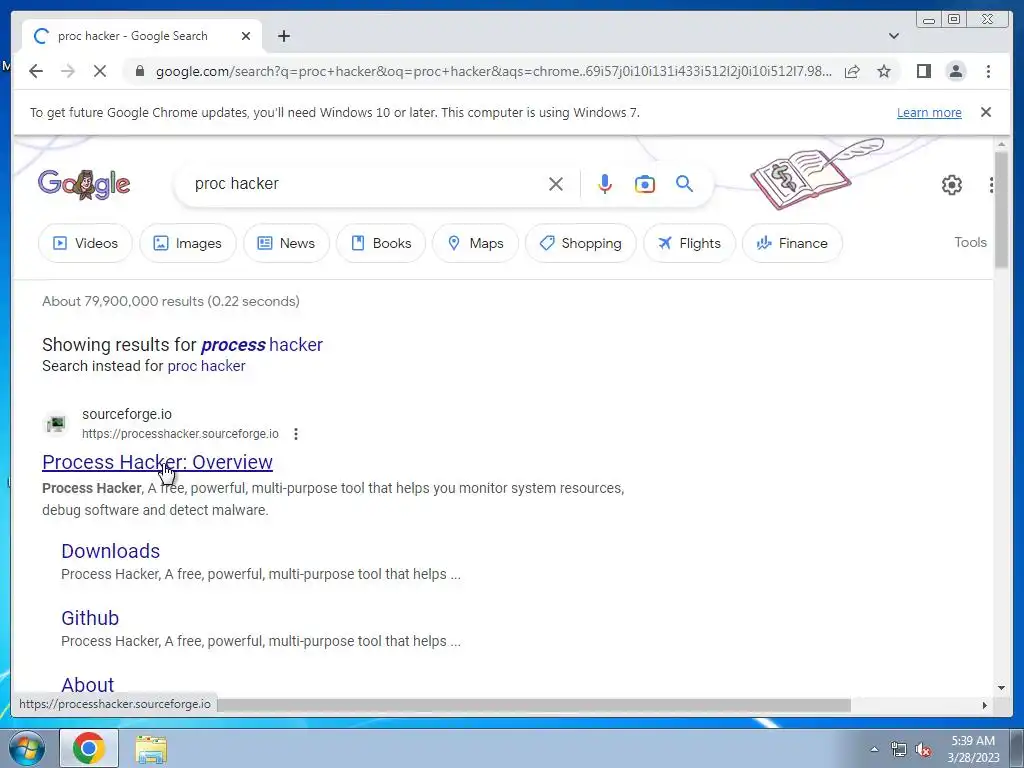The width and height of the screenshot is (1024, 768).
Task: Click the page scroll-down arrow
Action: tap(1001, 688)
